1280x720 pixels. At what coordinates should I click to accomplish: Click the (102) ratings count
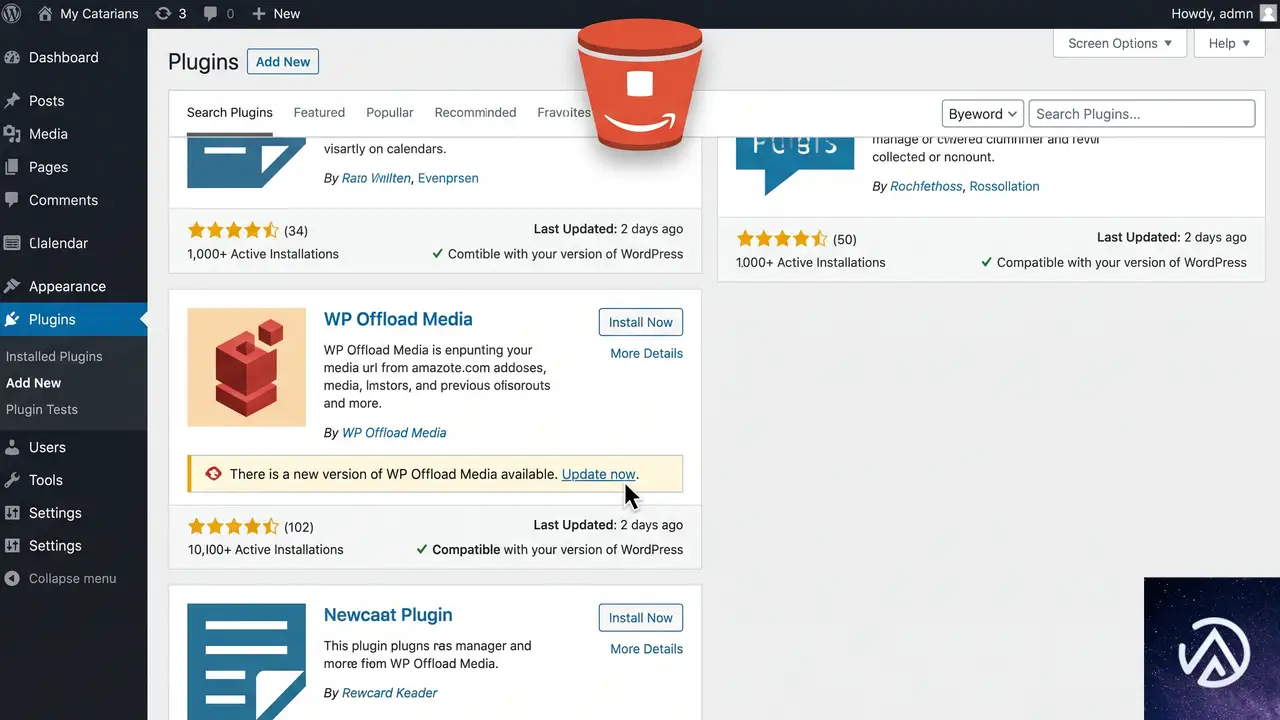(299, 527)
